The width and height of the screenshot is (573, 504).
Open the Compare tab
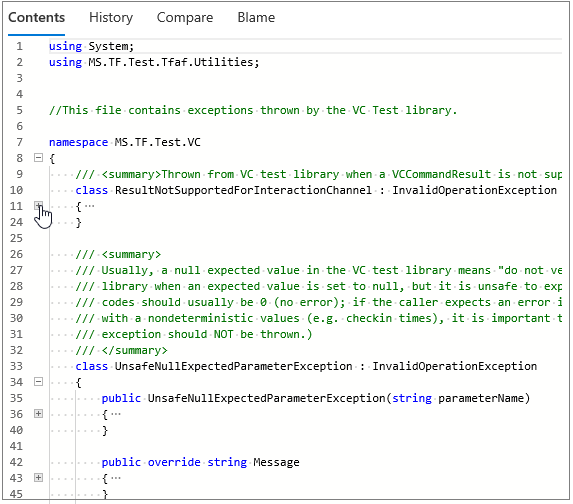click(x=185, y=18)
